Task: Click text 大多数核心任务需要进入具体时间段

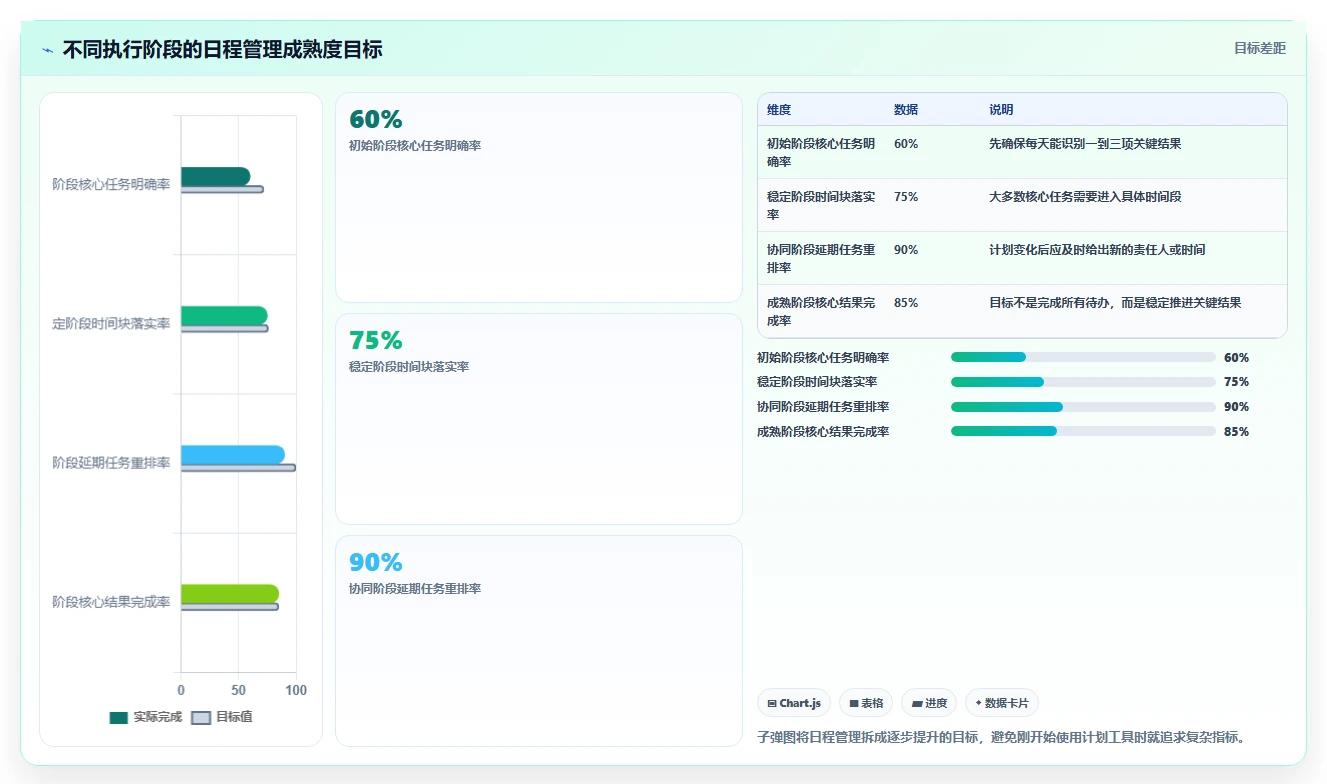Action: 1085,197
